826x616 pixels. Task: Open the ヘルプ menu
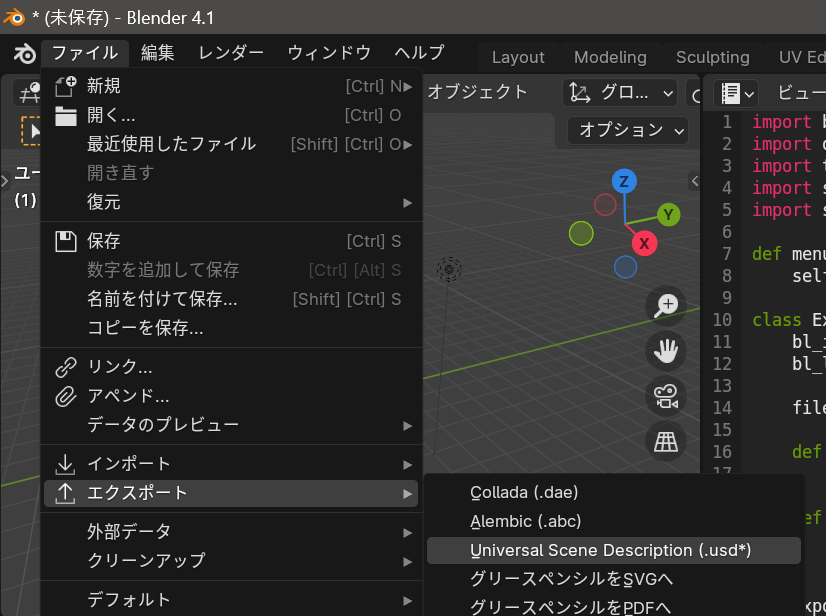[x=419, y=53]
